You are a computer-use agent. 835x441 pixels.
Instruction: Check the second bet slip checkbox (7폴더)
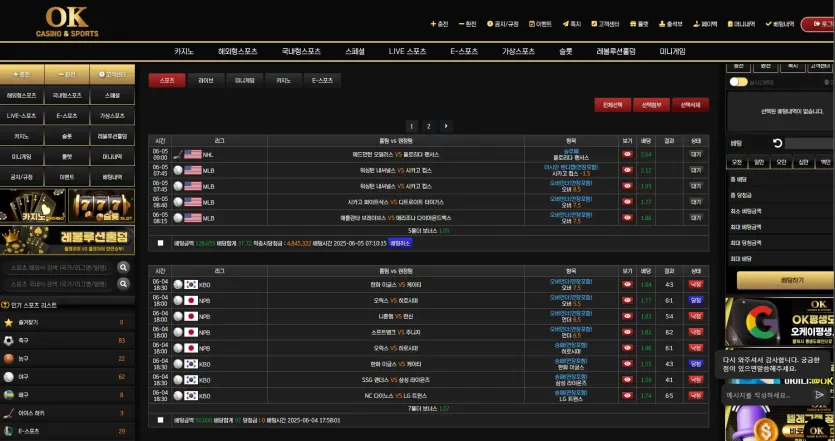point(160,420)
